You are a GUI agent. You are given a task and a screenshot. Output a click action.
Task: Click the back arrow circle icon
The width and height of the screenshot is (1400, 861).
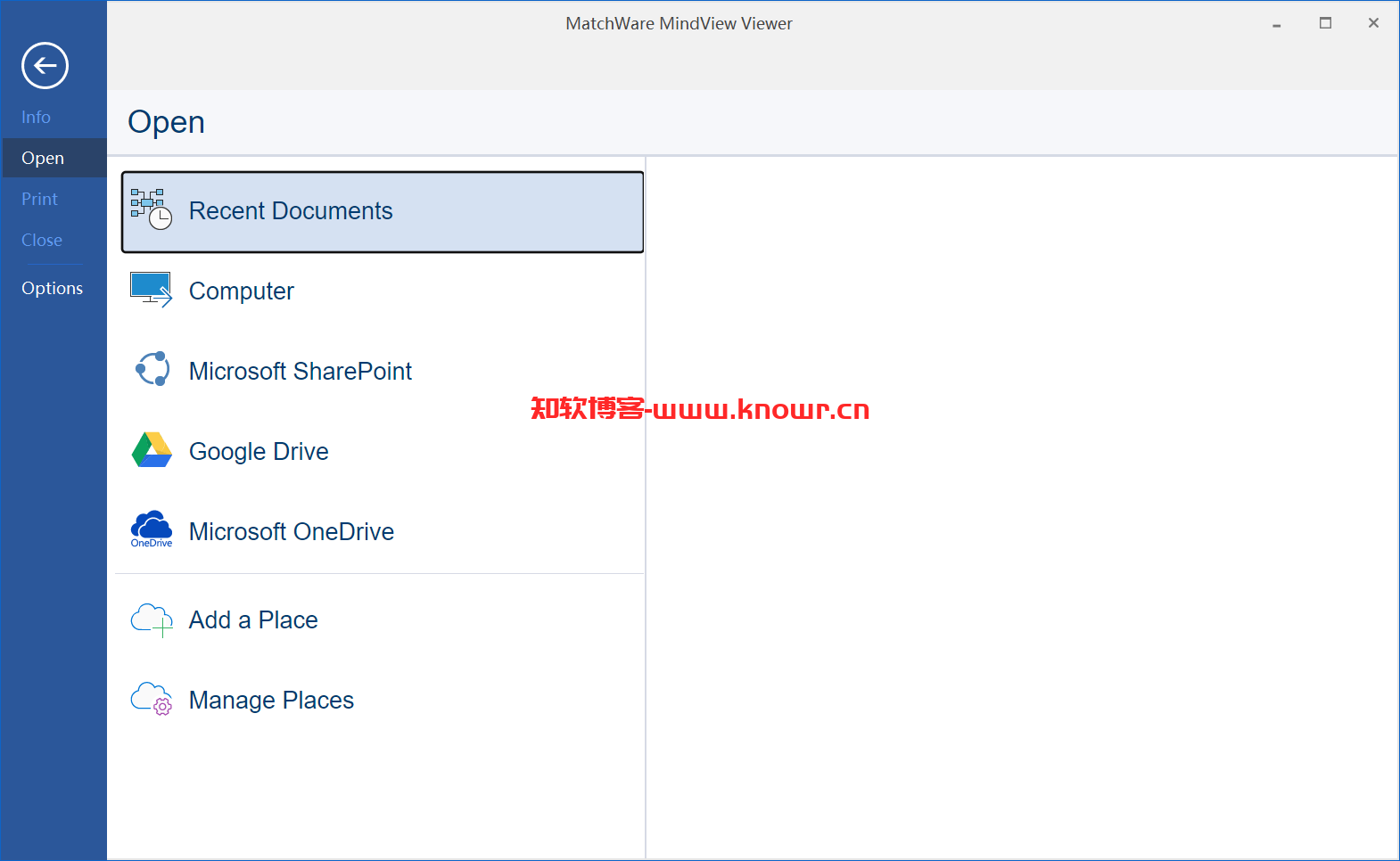click(45, 65)
